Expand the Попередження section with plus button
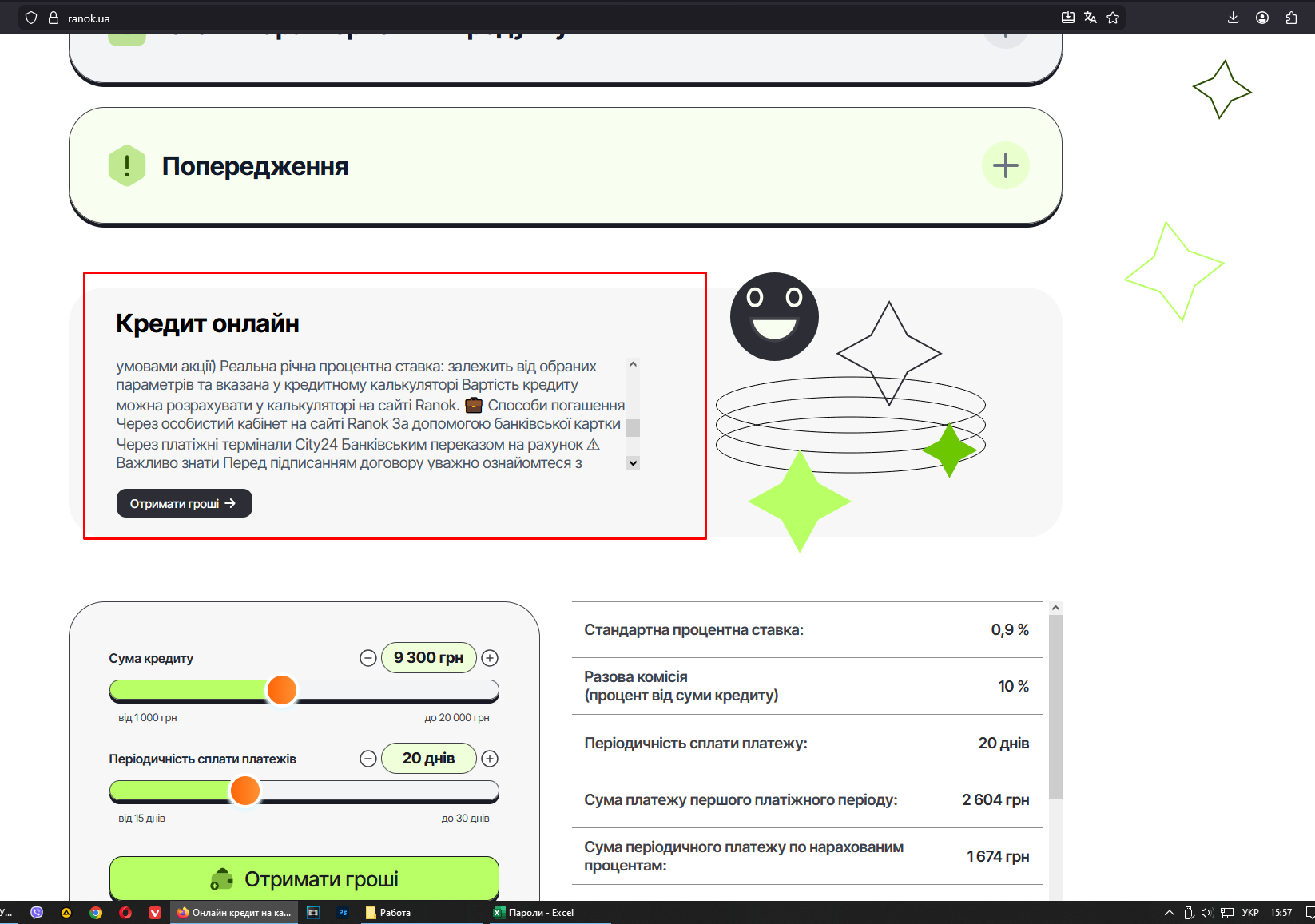Viewport: 1315px width, 924px height. pyautogui.click(x=1005, y=165)
